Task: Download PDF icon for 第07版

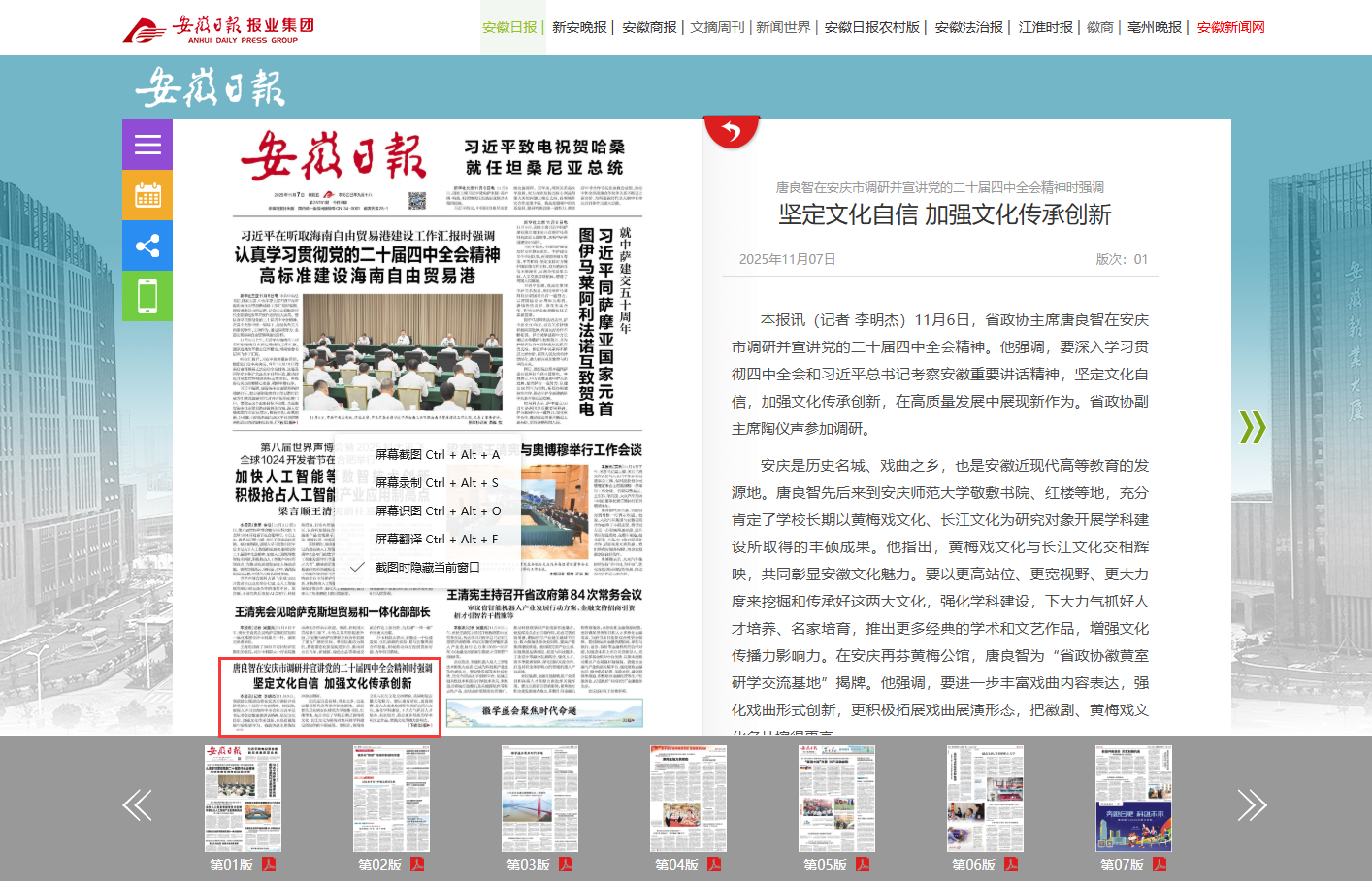Action: [1160, 865]
